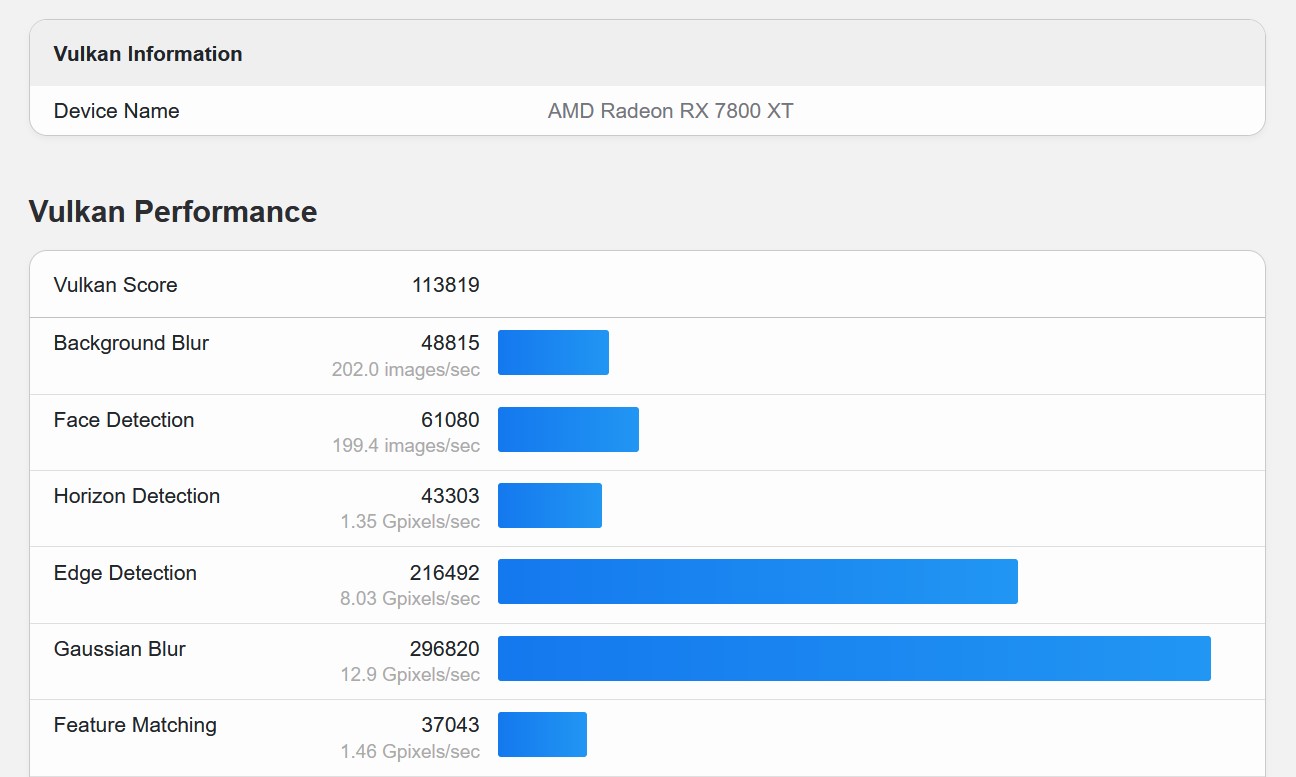Select the Background Blur score 48815
The width and height of the screenshot is (1296, 777).
coord(450,343)
